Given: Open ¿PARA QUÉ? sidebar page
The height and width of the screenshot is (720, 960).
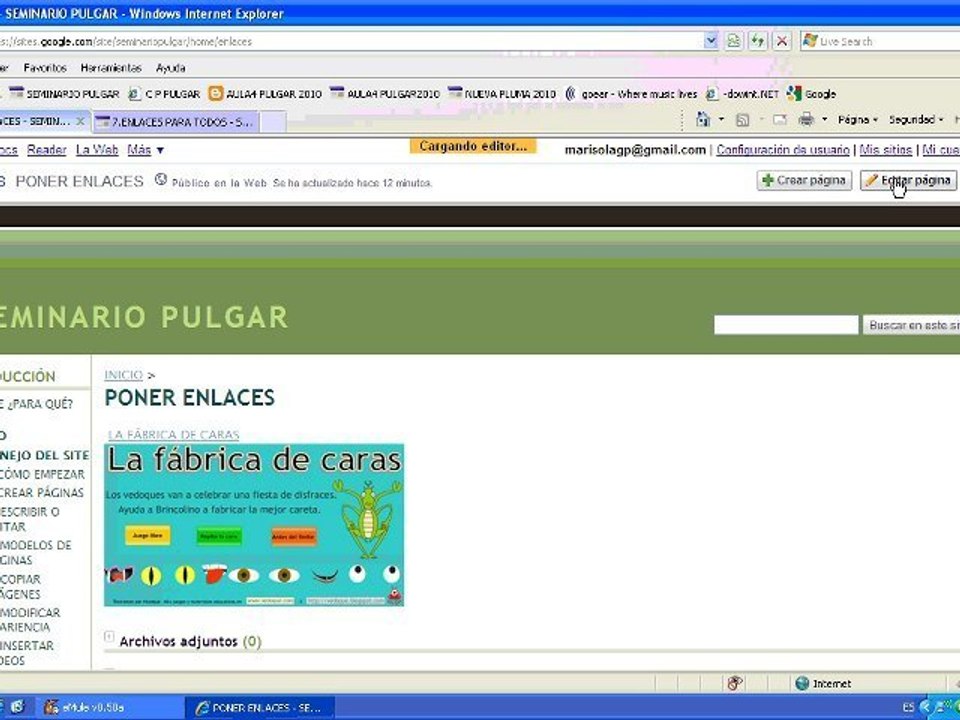Looking at the screenshot, I should [x=37, y=404].
